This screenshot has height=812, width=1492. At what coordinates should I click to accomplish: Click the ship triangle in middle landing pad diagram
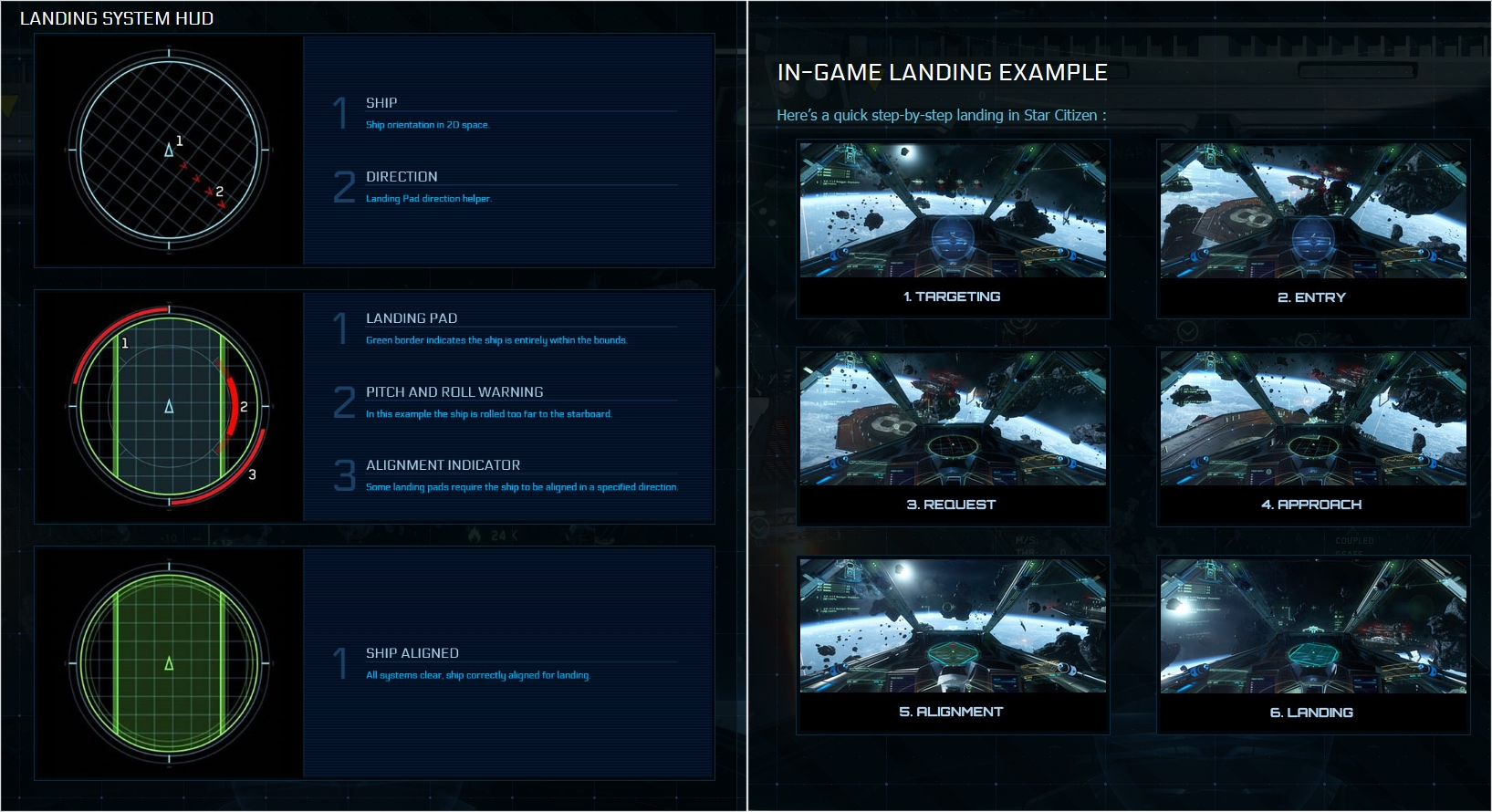point(169,406)
